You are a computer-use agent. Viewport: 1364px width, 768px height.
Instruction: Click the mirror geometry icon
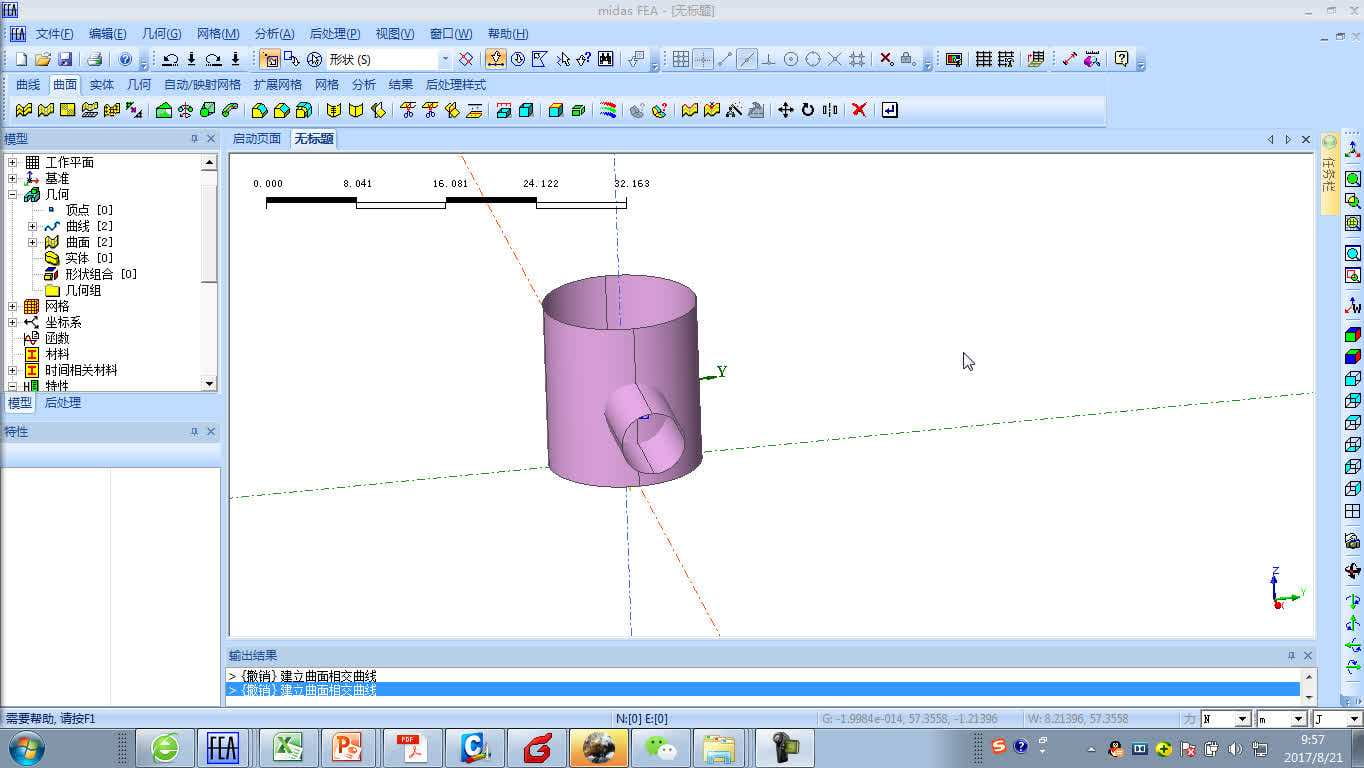[x=829, y=110]
